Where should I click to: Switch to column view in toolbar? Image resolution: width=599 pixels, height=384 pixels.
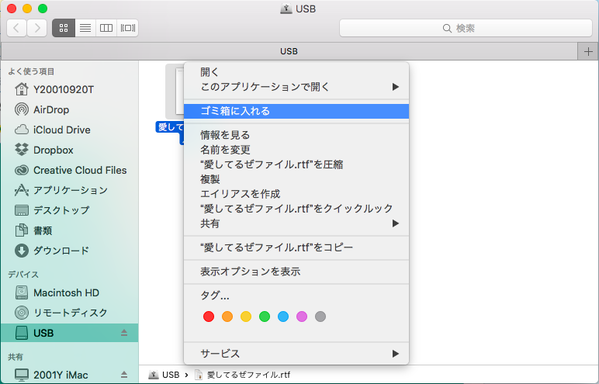coord(106,28)
